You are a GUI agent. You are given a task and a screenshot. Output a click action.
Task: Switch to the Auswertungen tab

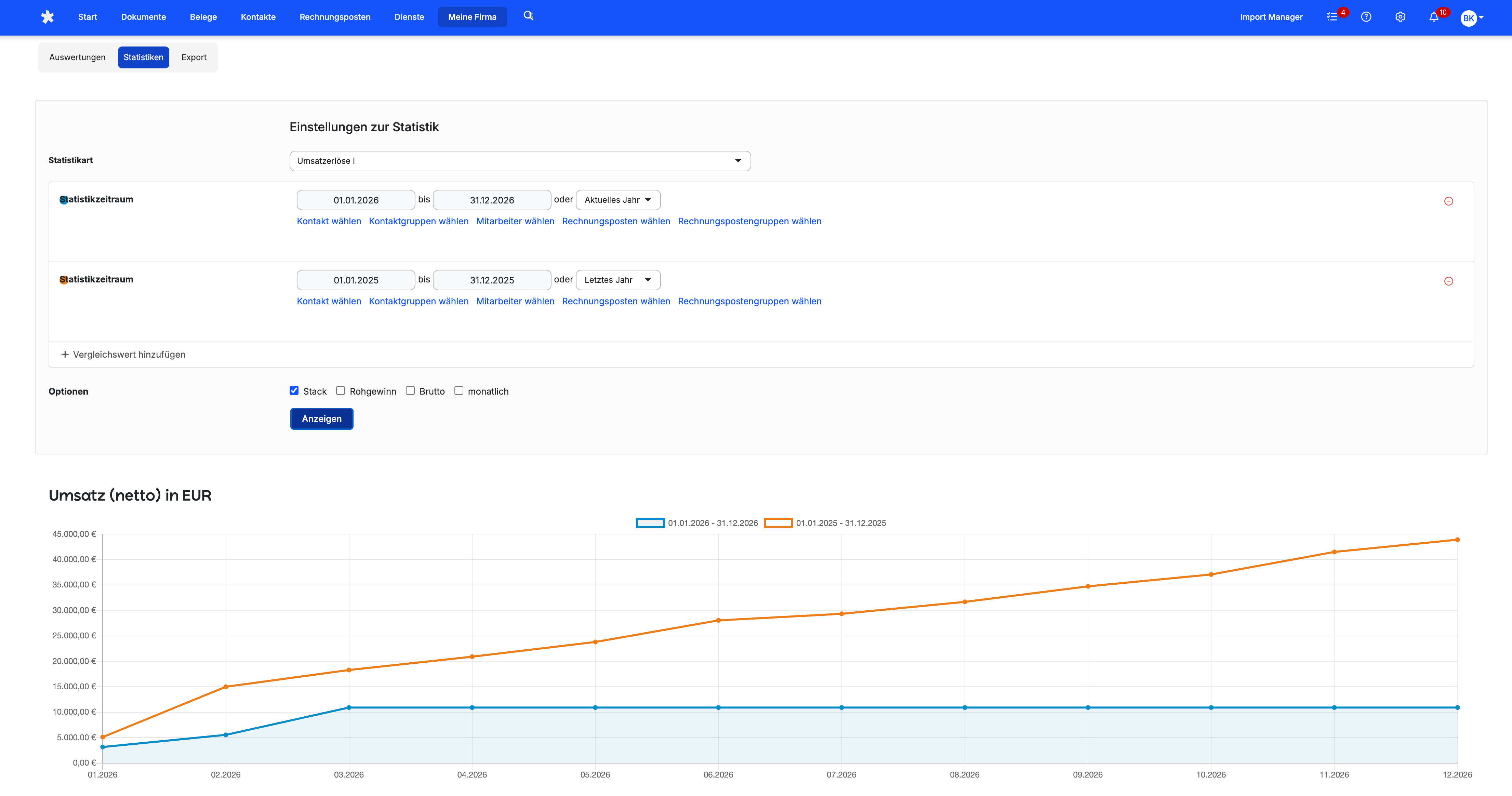(78, 57)
